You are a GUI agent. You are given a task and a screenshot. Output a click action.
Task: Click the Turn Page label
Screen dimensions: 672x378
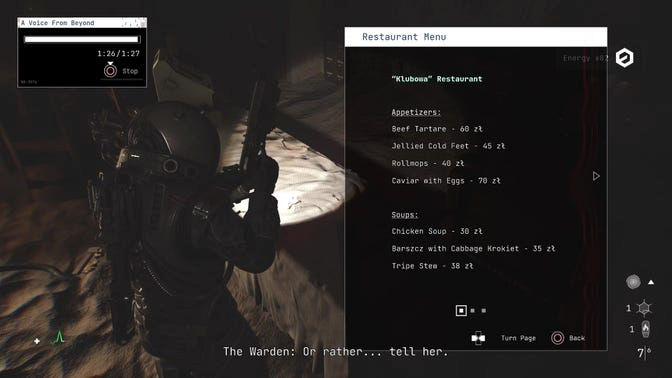(x=518, y=338)
